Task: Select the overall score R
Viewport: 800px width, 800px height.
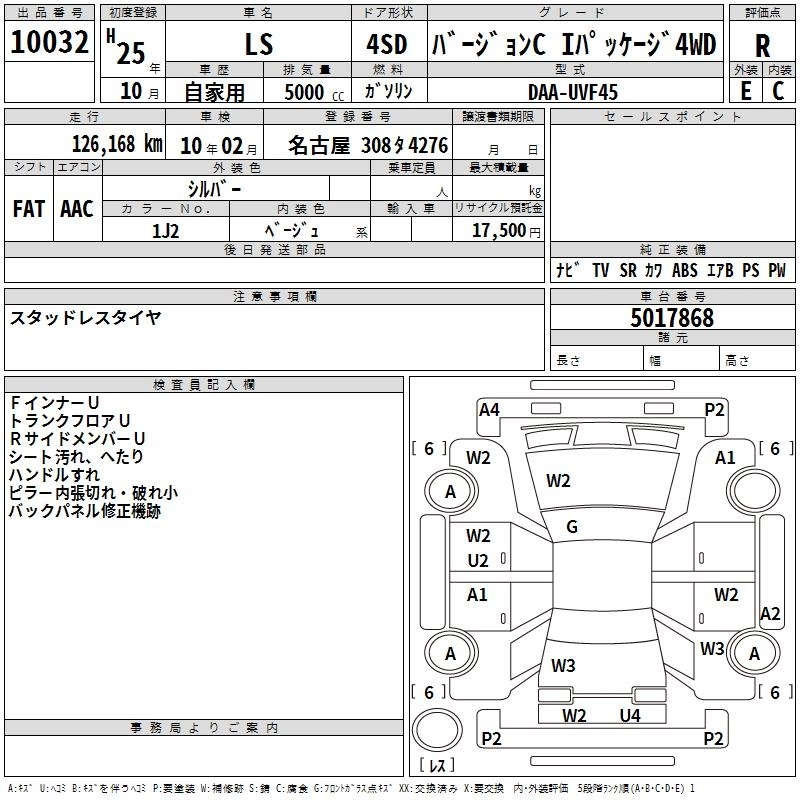Action: pyautogui.click(x=762, y=46)
